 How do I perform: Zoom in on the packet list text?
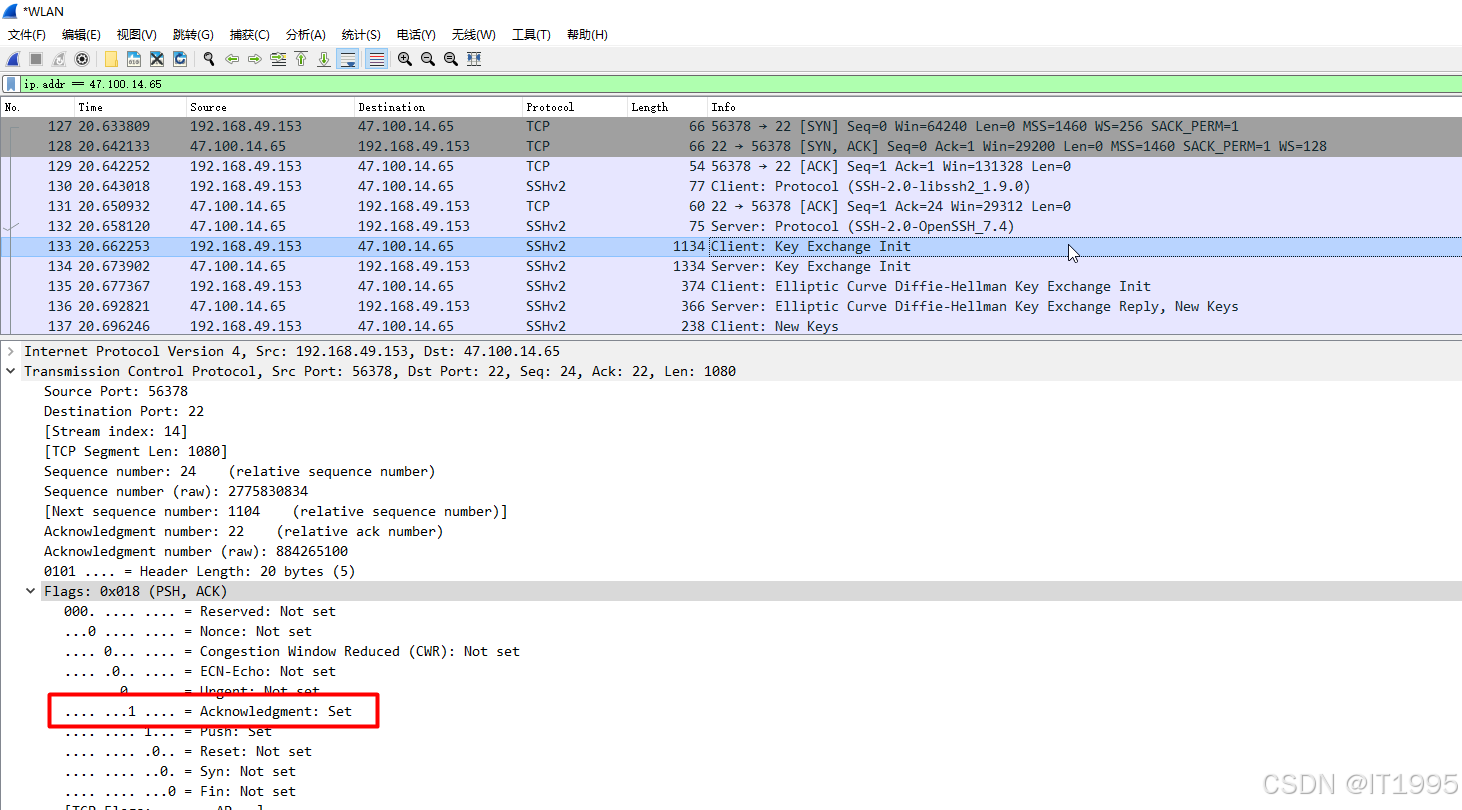(x=404, y=59)
